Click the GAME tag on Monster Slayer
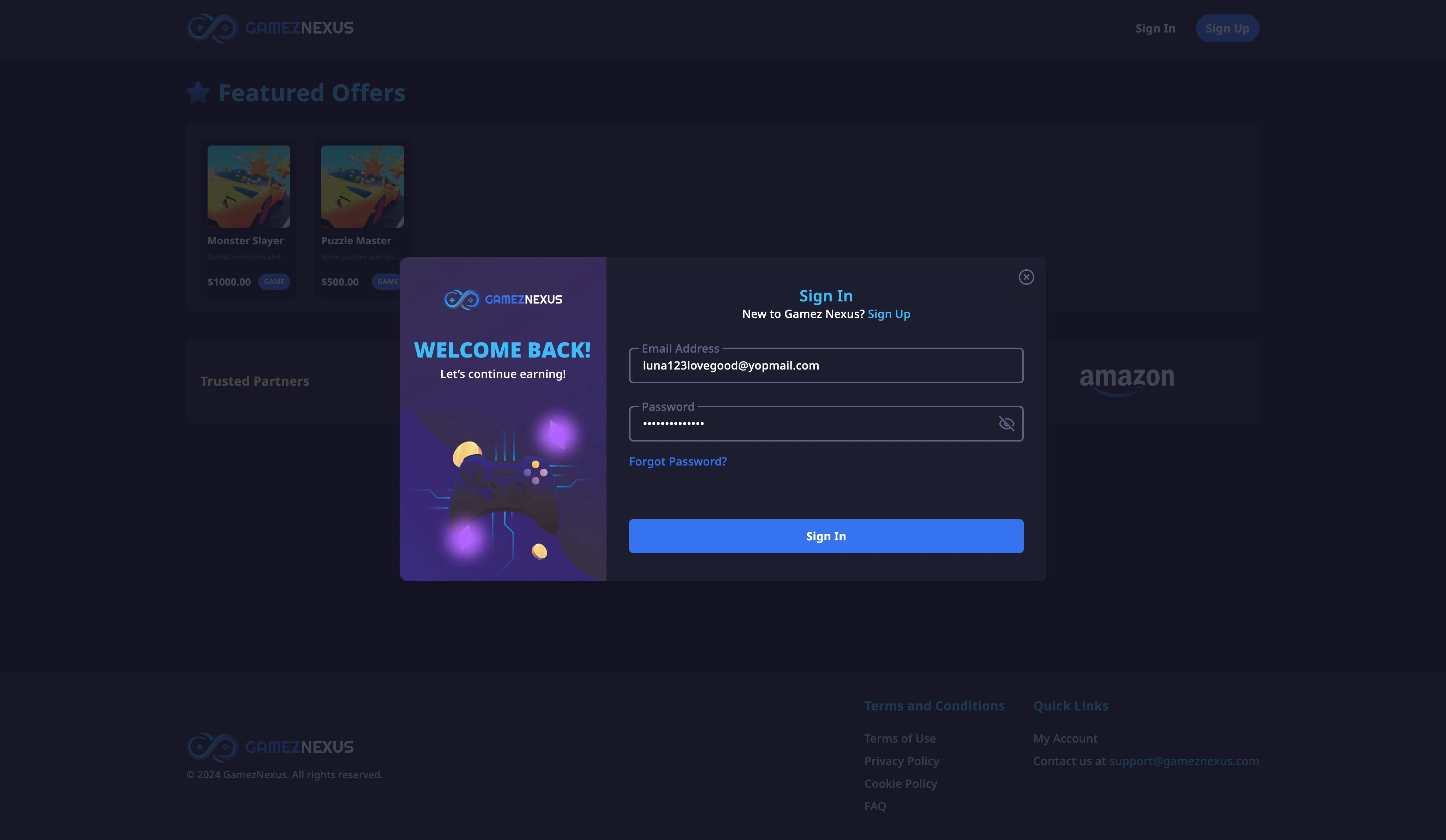 point(274,282)
